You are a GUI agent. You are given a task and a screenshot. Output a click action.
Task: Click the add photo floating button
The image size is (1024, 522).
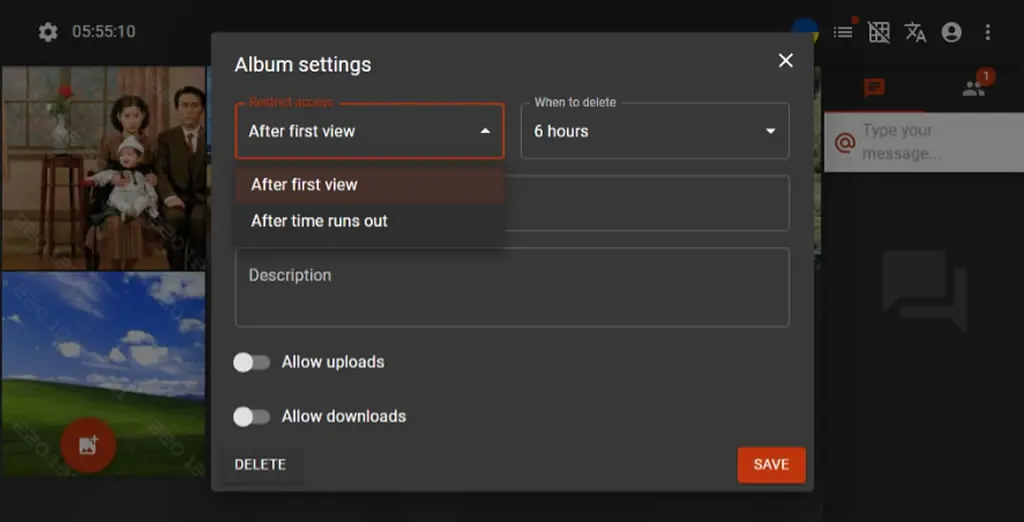pos(89,446)
